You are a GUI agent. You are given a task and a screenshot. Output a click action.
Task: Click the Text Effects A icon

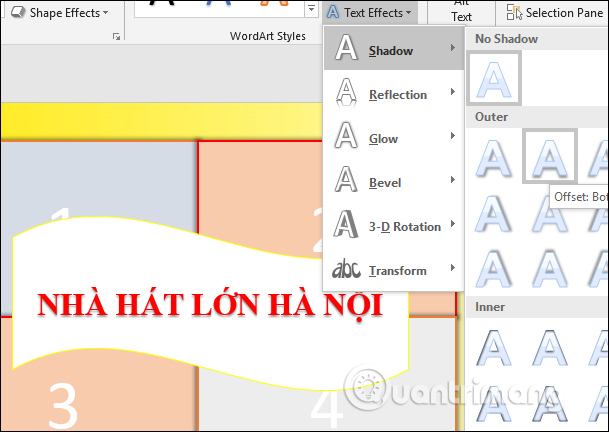click(x=332, y=12)
